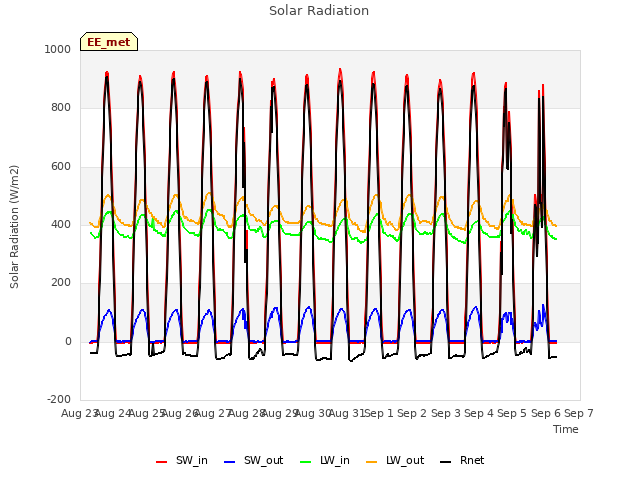Select the LW_in legend label
The image size is (640, 480).
[335, 460]
